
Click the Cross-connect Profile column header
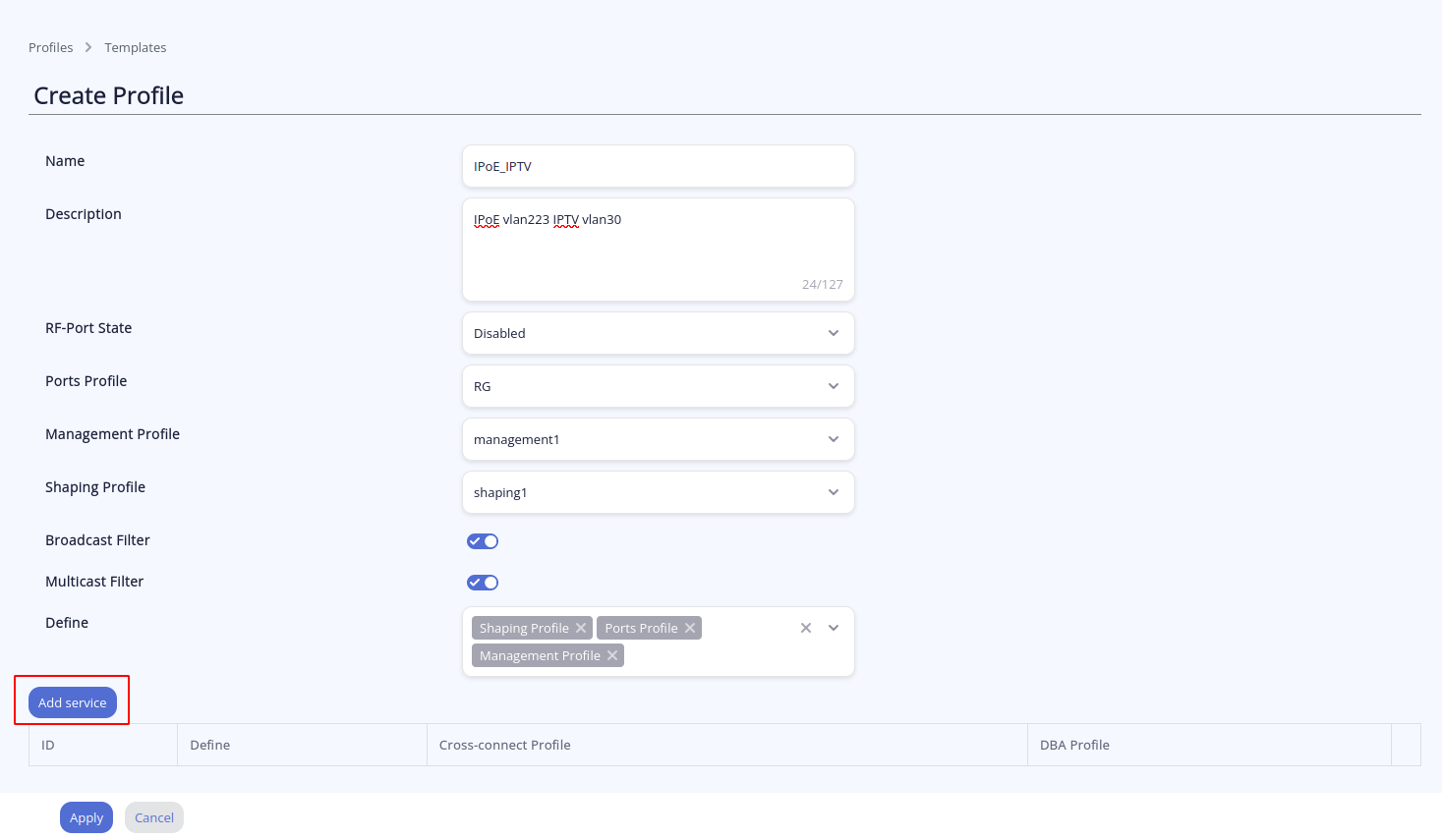[505, 745]
